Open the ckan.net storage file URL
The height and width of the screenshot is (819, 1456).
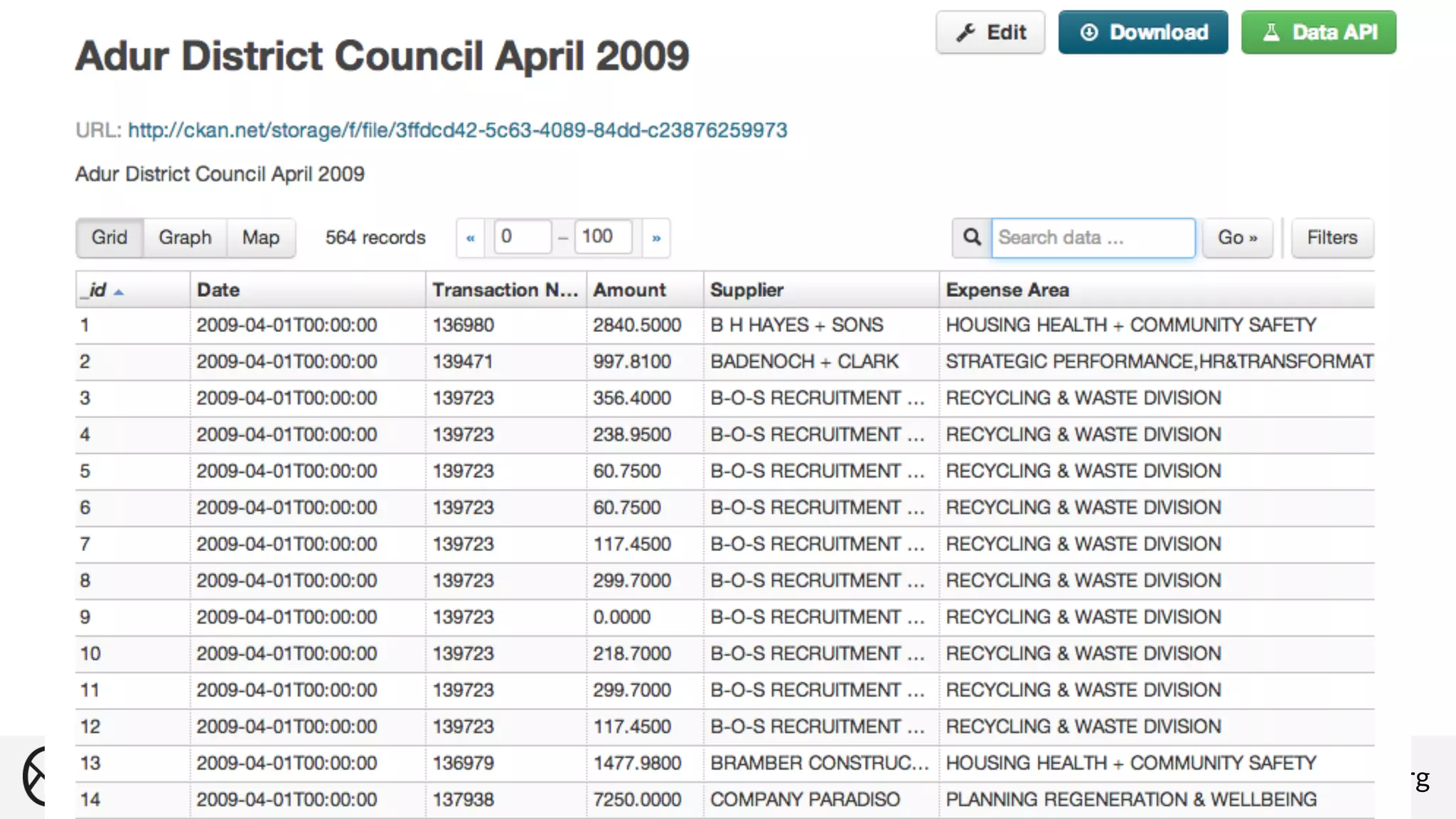point(457,130)
